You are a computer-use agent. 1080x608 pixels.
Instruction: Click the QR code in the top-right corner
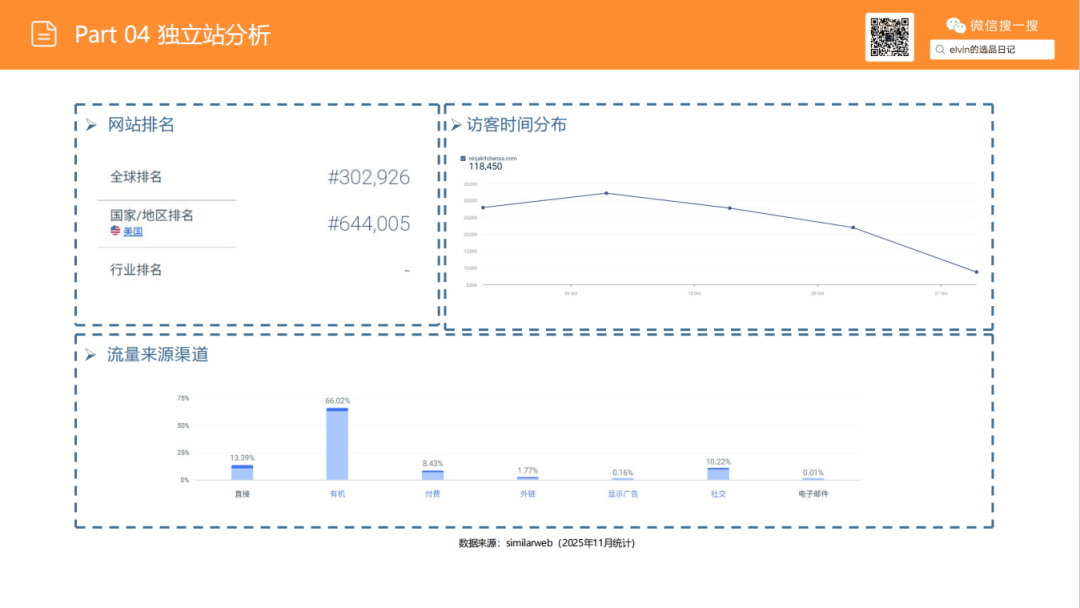(889, 37)
